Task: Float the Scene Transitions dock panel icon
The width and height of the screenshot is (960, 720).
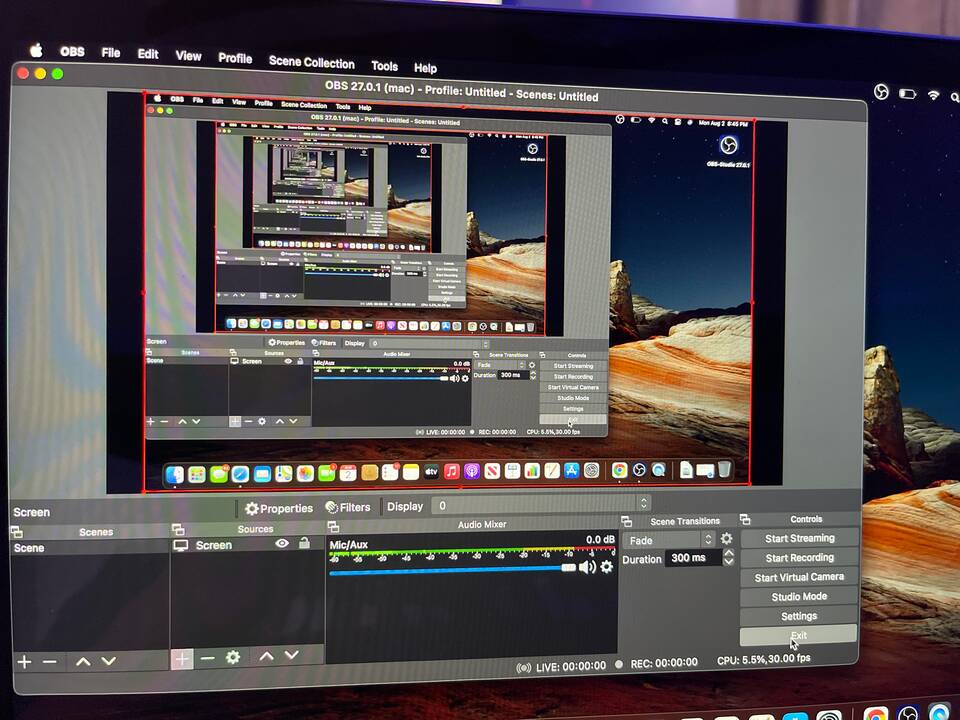Action: pyautogui.click(x=626, y=522)
